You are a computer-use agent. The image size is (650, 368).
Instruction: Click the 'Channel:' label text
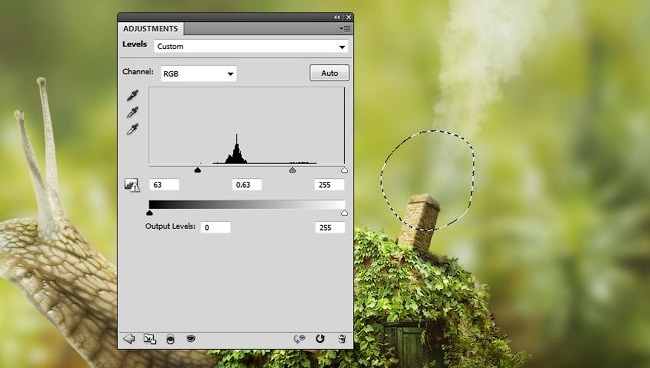[138, 72]
